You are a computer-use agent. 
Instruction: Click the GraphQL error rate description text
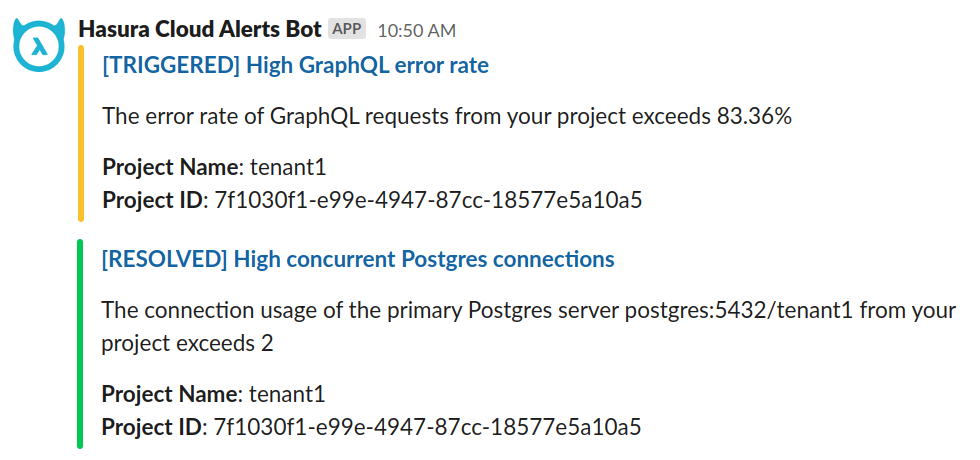point(400,116)
